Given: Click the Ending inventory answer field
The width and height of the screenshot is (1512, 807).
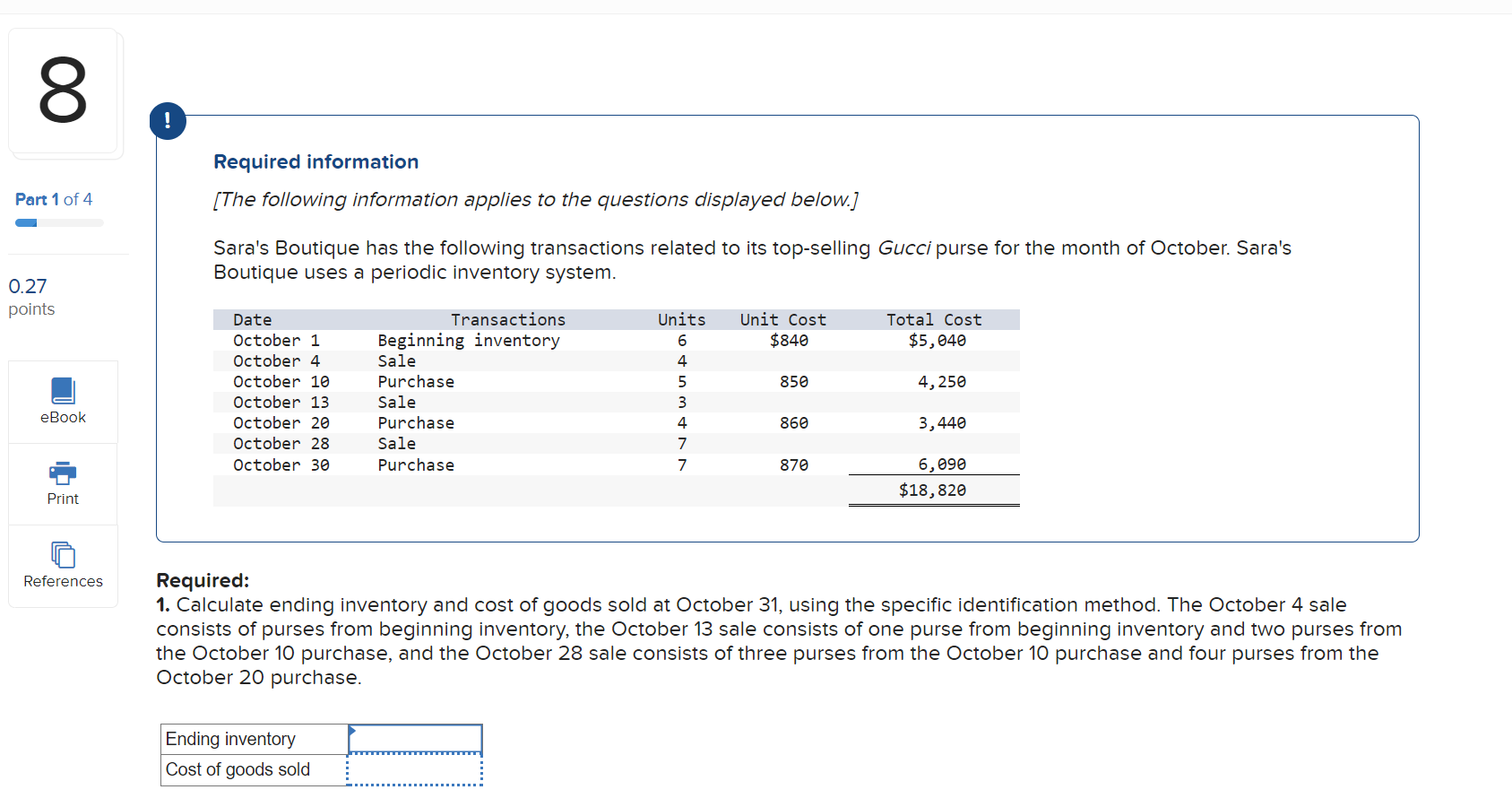Looking at the screenshot, I should (415, 739).
